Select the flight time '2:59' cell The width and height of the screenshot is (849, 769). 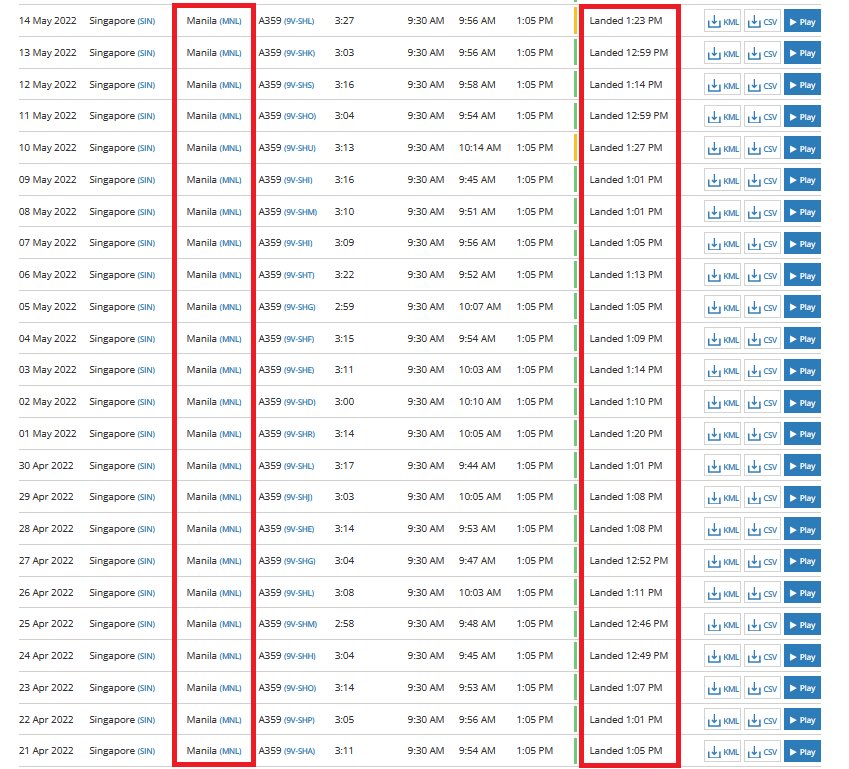click(x=344, y=307)
